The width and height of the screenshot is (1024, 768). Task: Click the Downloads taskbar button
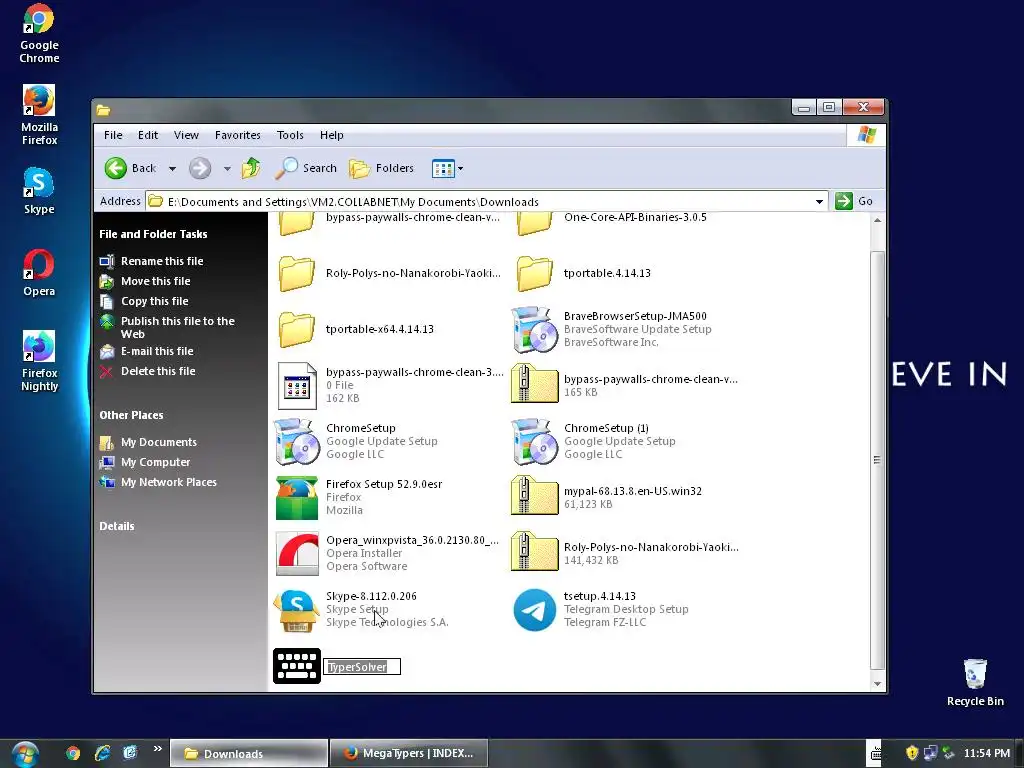coord(249,754)
